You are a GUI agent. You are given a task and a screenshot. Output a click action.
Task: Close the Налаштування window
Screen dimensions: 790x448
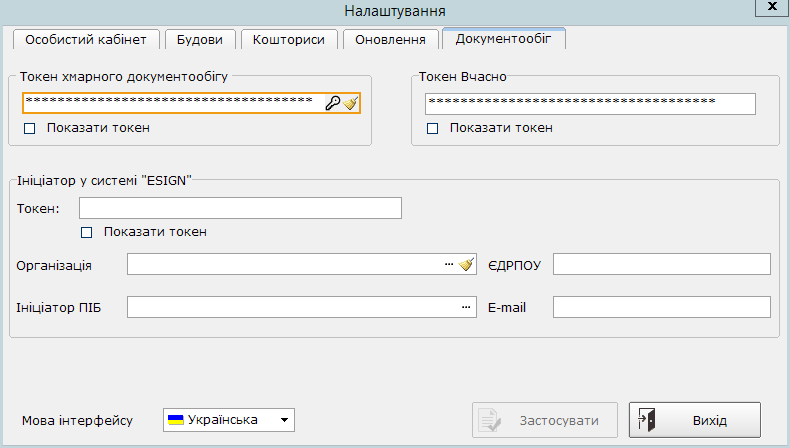[x=769, y=6]
